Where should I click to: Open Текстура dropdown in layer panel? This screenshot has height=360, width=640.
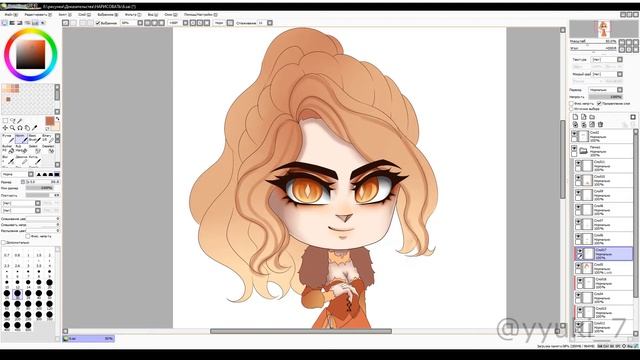pos(607,60)
